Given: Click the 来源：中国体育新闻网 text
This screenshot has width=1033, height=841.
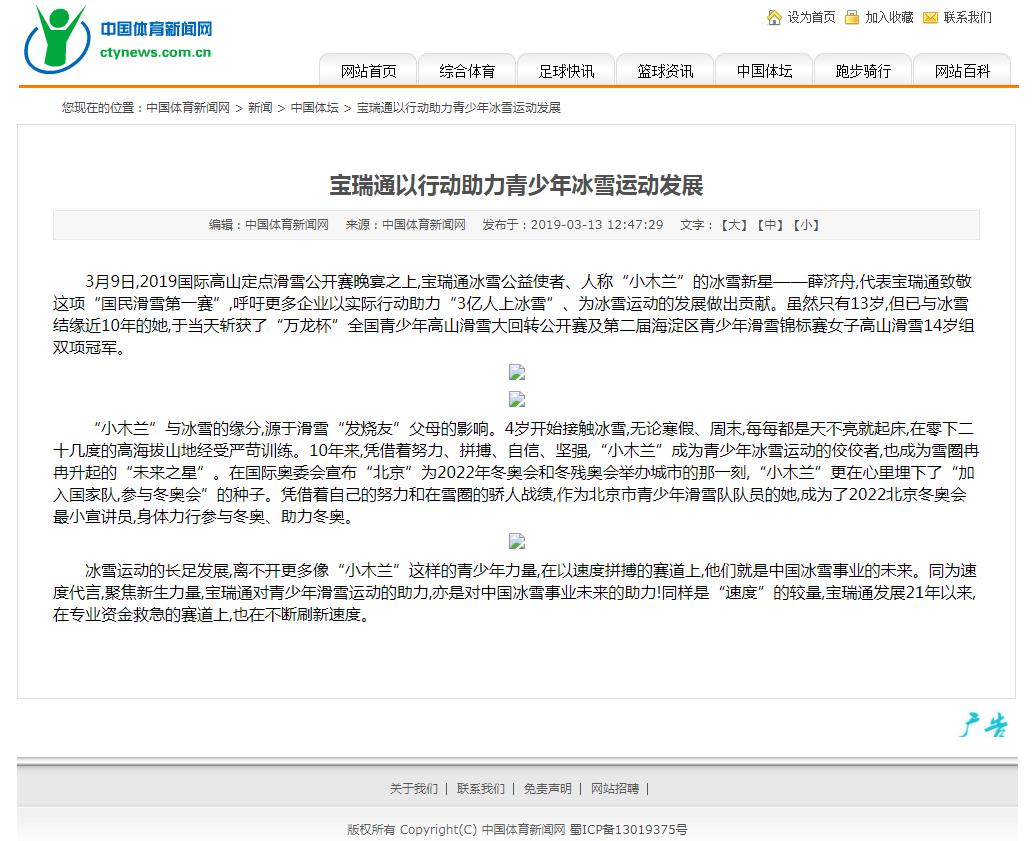Looking at the screenshot, I should click(406, 225).
